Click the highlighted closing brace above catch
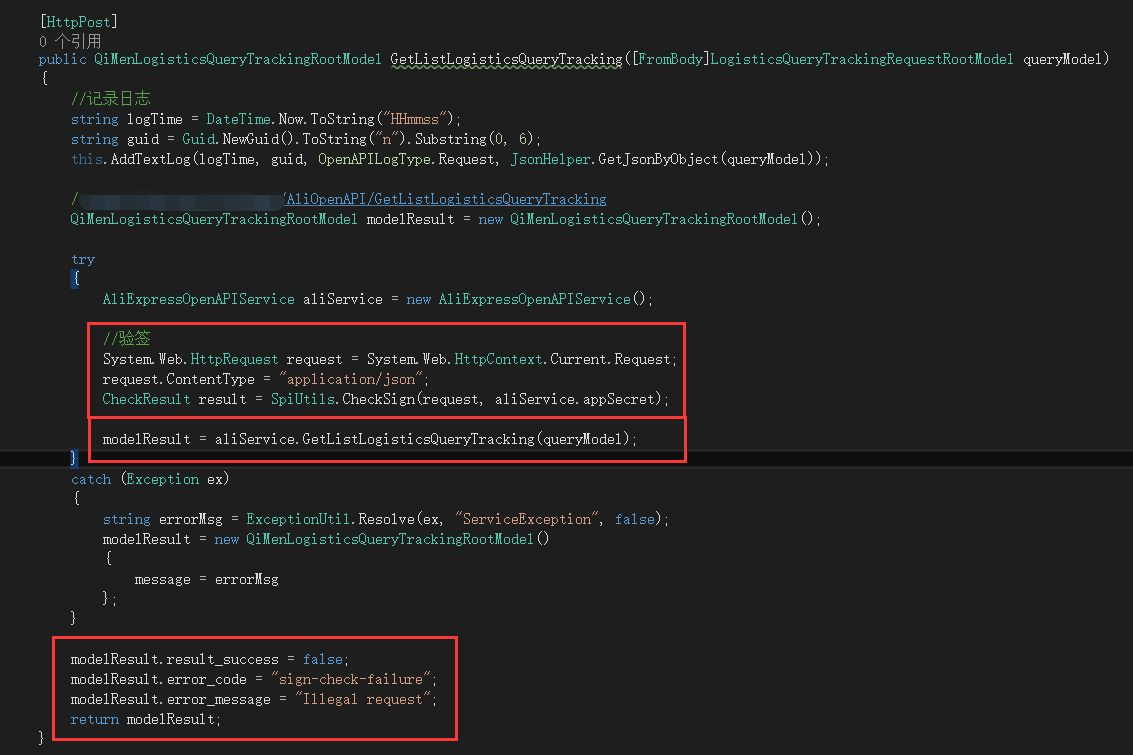The width and height of the screenshot is (1133, 755). (73, 458)
